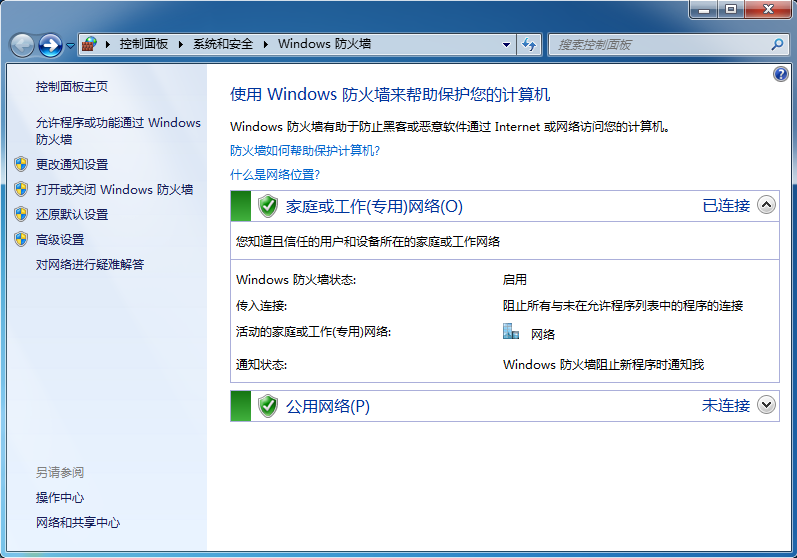Open the 什么是网络位置? help link

pyautogui.click(x=274, y=175)
